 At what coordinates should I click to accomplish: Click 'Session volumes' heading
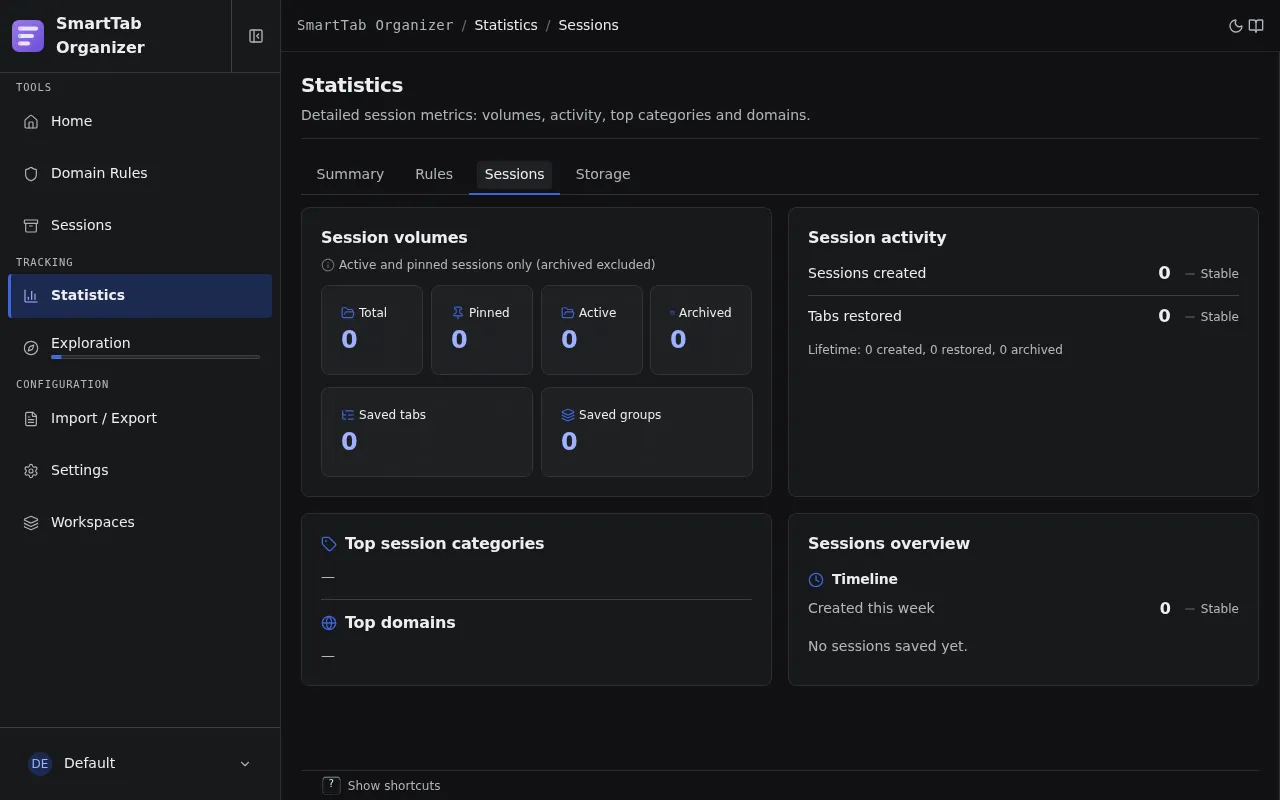click(394, 237)
